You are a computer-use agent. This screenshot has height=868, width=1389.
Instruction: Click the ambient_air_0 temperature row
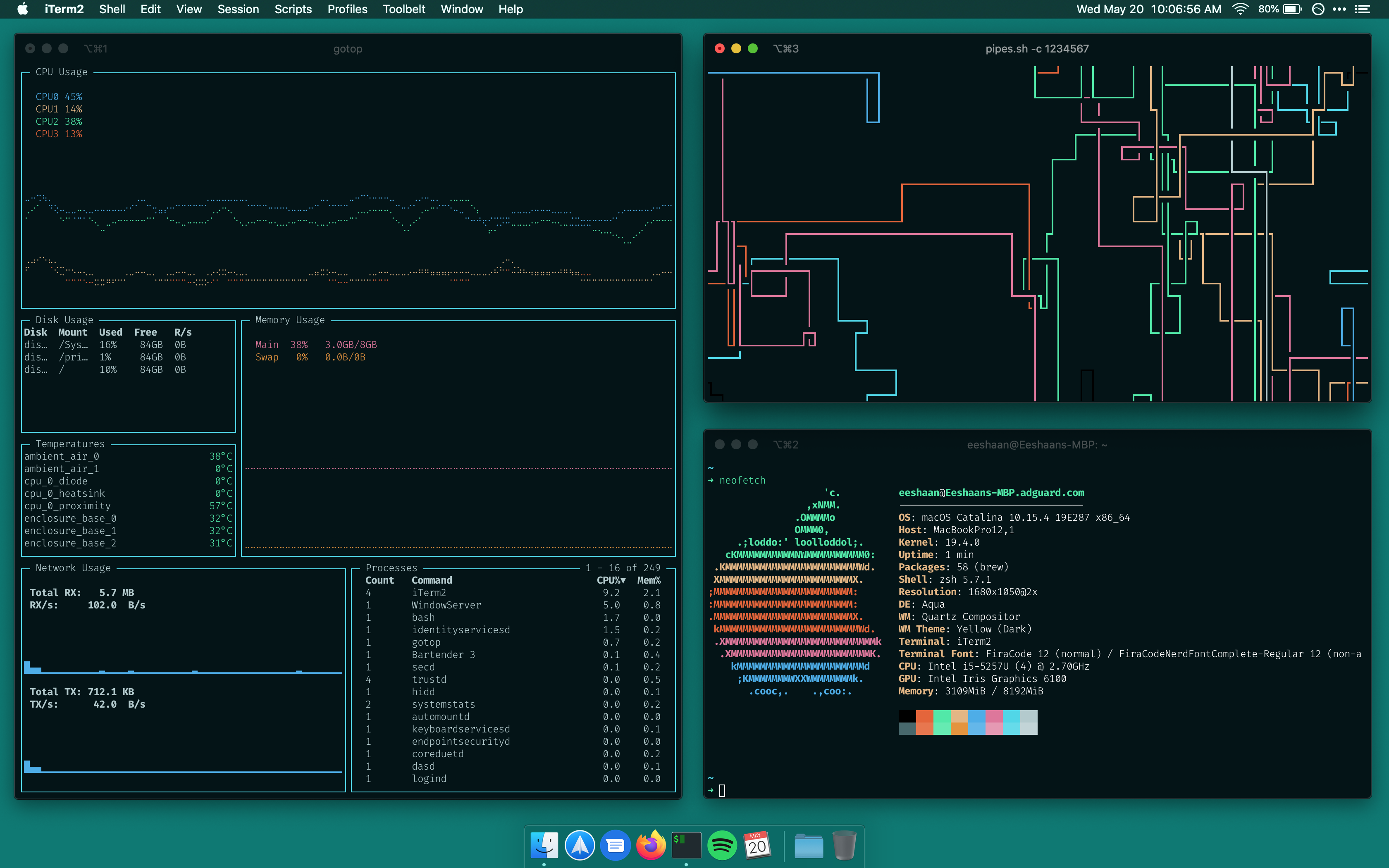coord(128,456)
